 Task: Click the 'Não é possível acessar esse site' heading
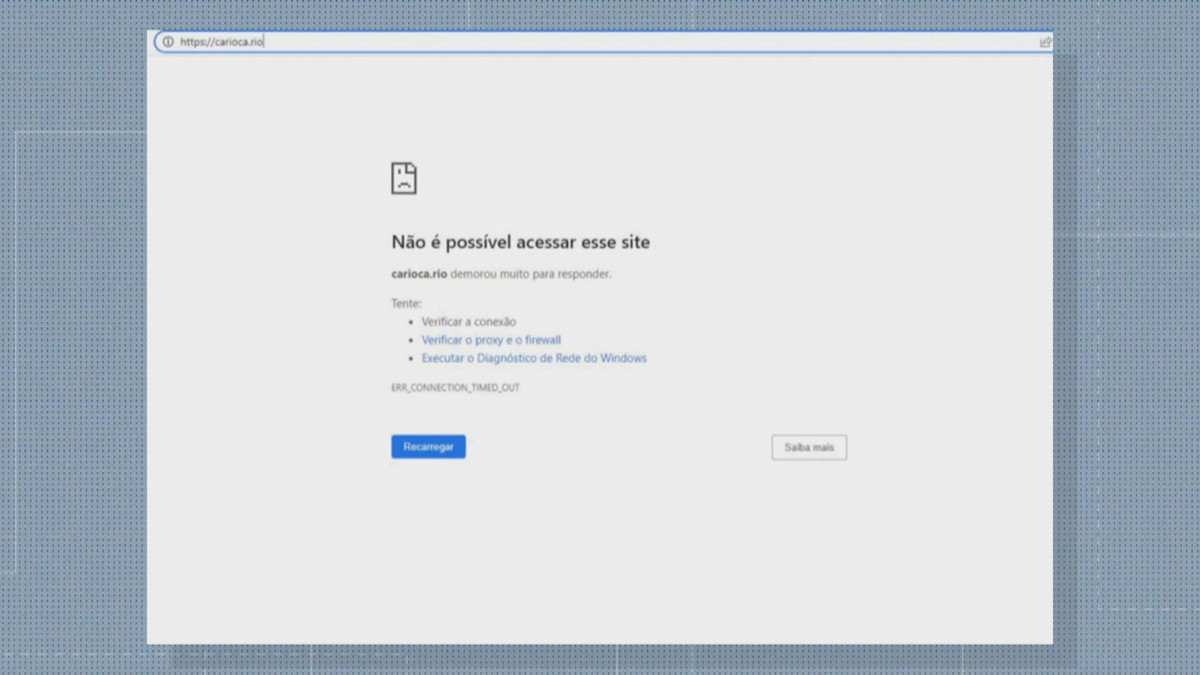[520, 242]
